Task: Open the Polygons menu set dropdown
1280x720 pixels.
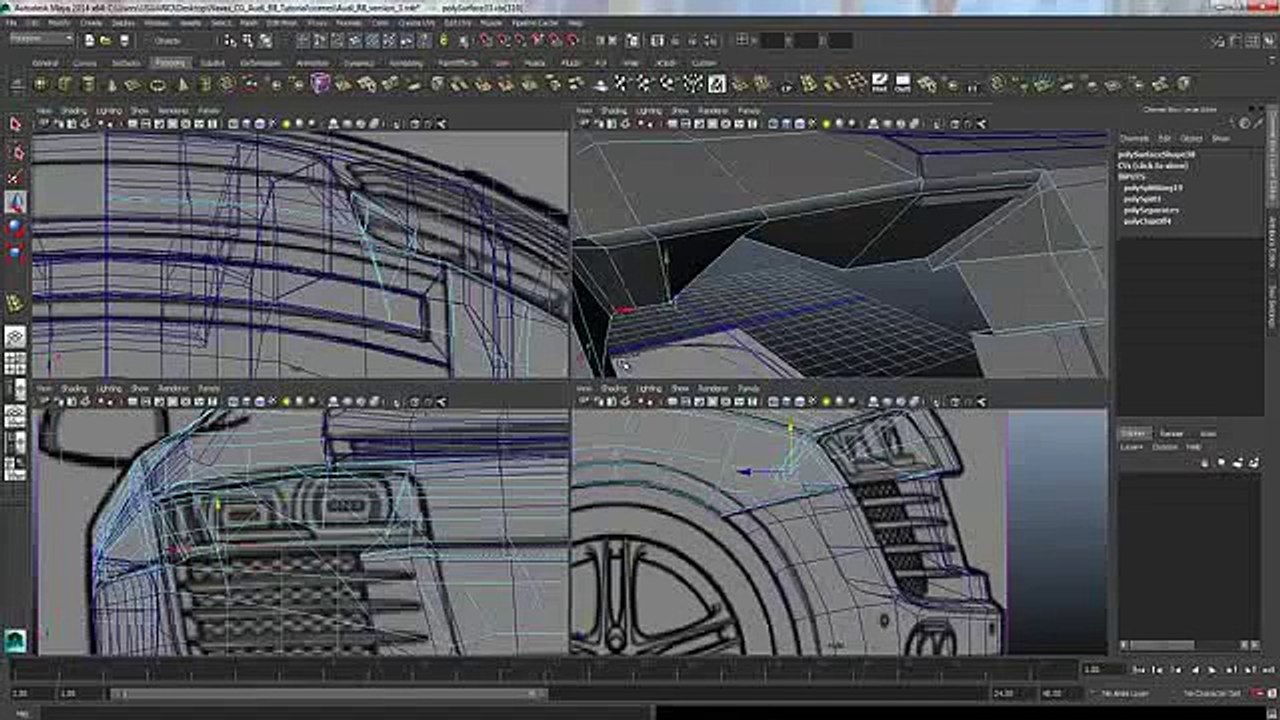Action: pyautogui.click(x=41, y=39)
